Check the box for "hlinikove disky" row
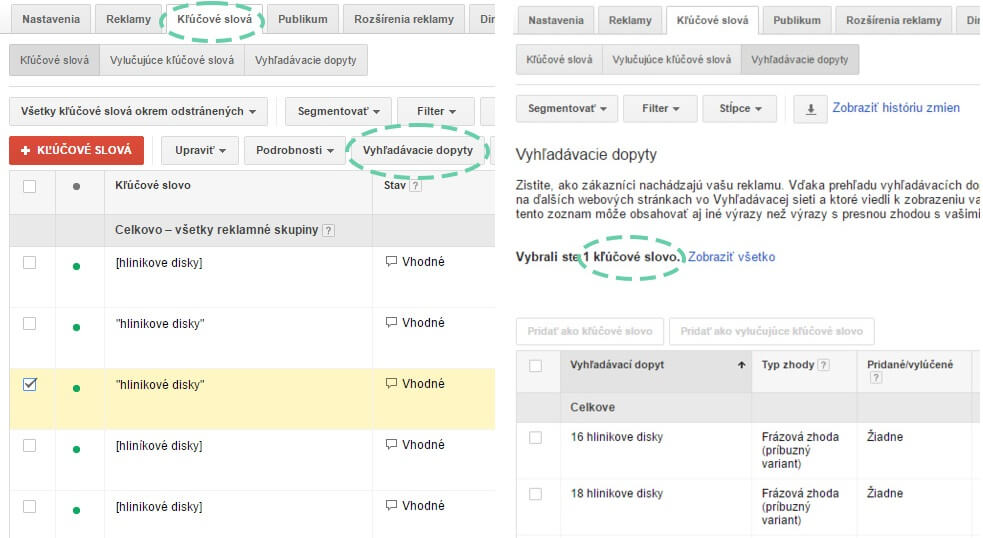The height and width of the screenshot is (538, 983). click(29, 323)
